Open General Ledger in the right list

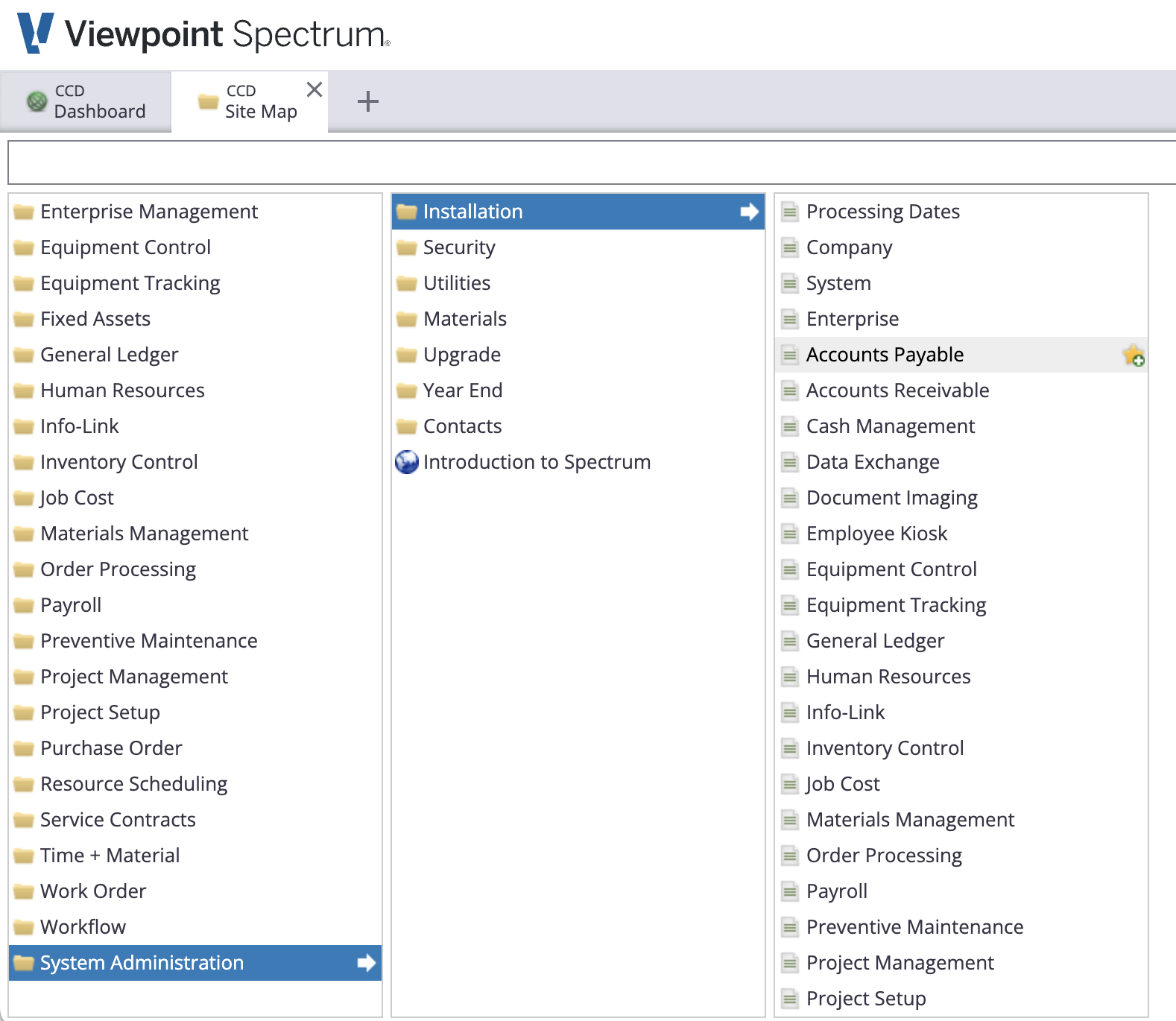click(961, 641)
